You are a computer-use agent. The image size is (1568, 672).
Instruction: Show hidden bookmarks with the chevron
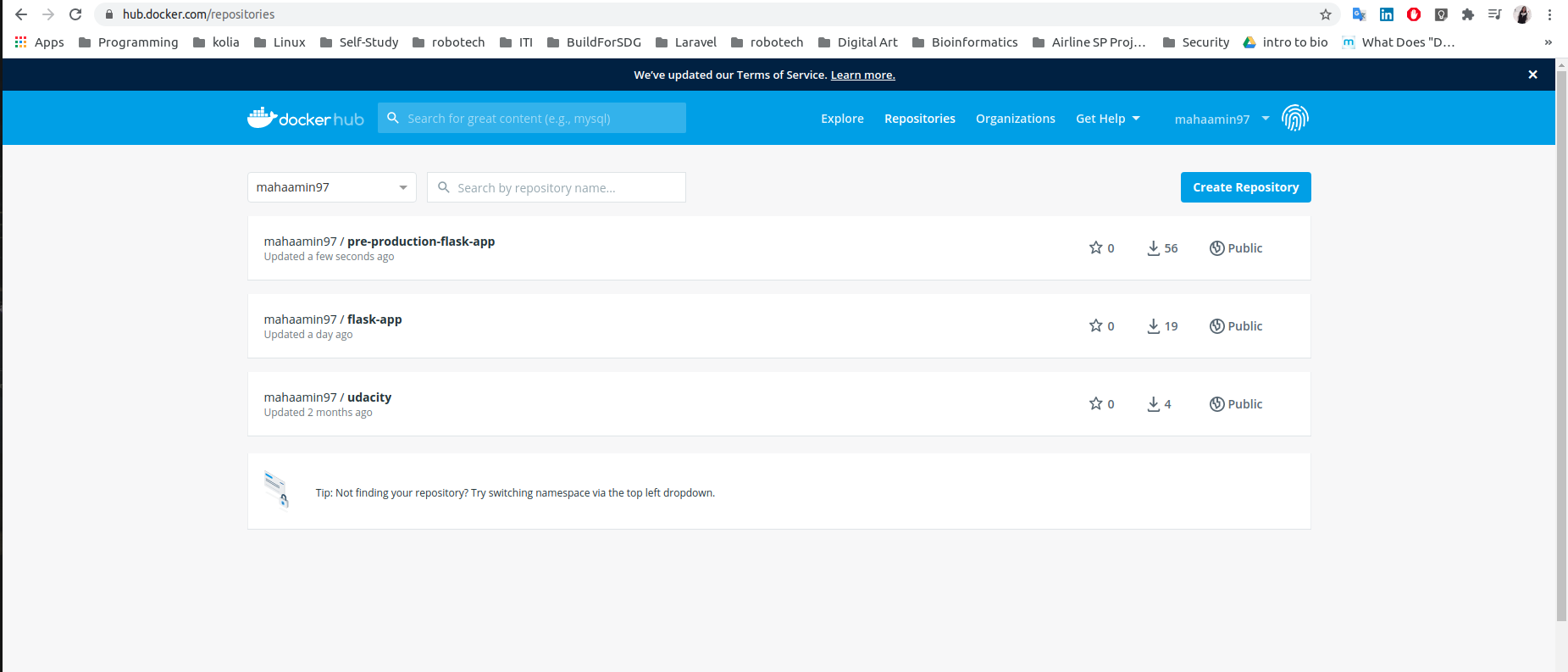[1548, 42]
